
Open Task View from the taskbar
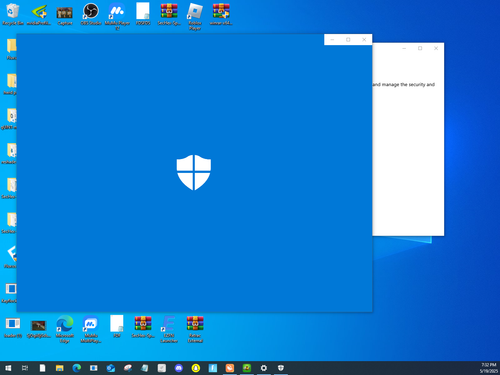click(x=25, y=368)
